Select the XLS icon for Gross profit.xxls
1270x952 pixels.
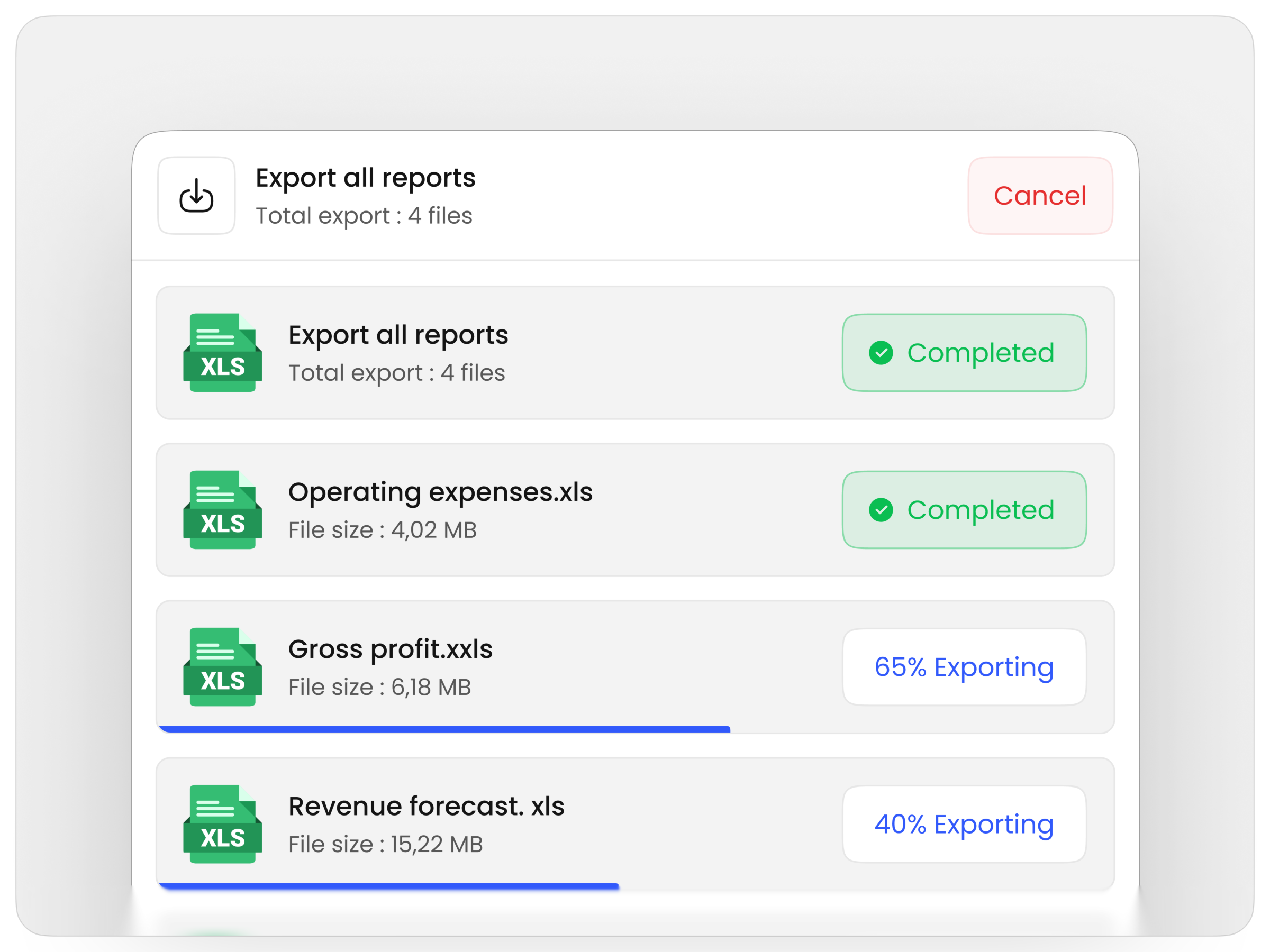[222, 666]
